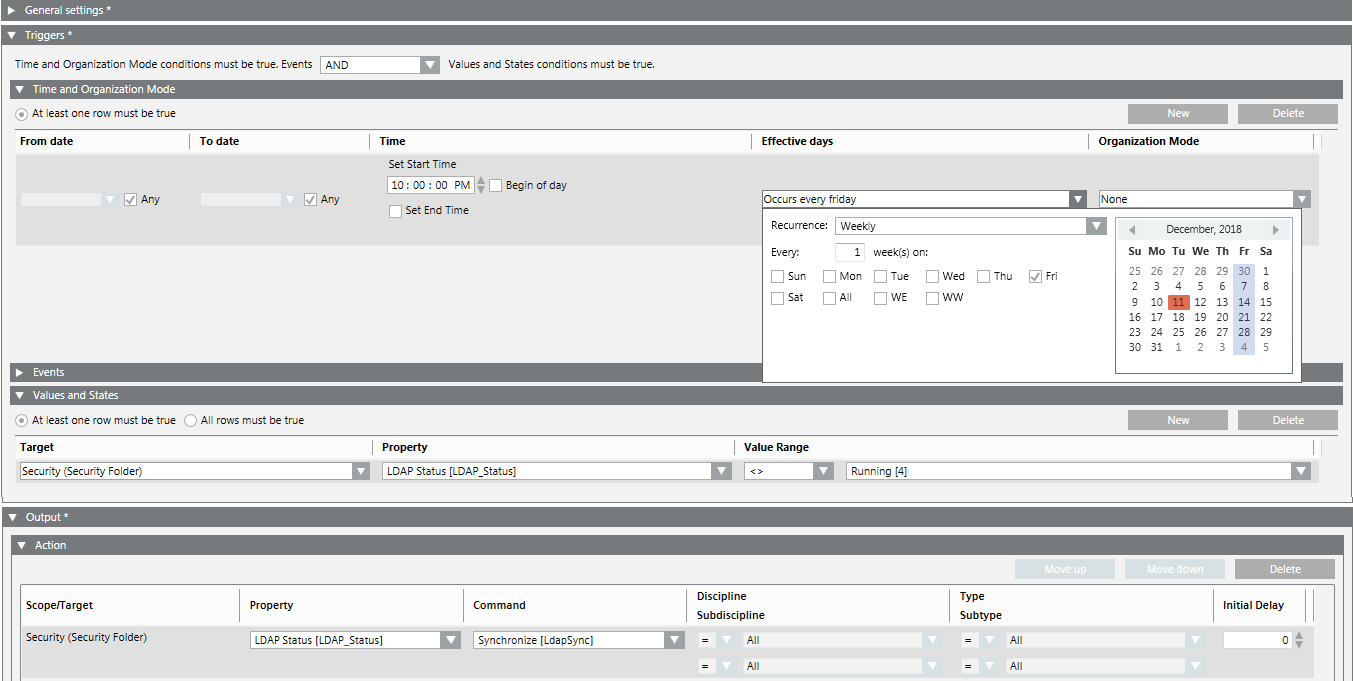Go to next month in calendar
This screenshot has height=681, width=1353.
click(x=1275, y=230)
